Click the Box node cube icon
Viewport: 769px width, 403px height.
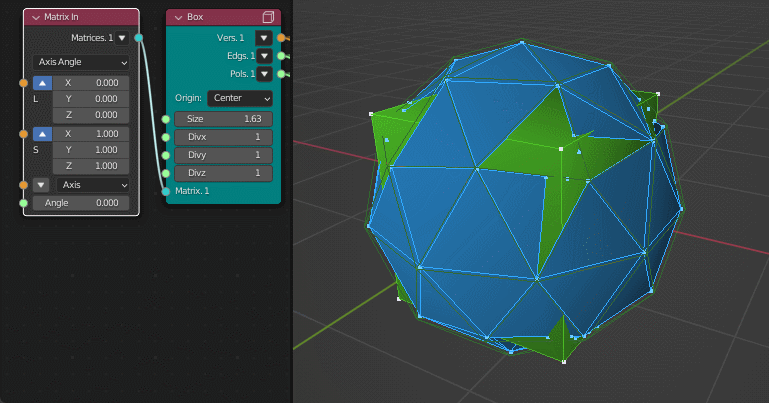(268, 17)
